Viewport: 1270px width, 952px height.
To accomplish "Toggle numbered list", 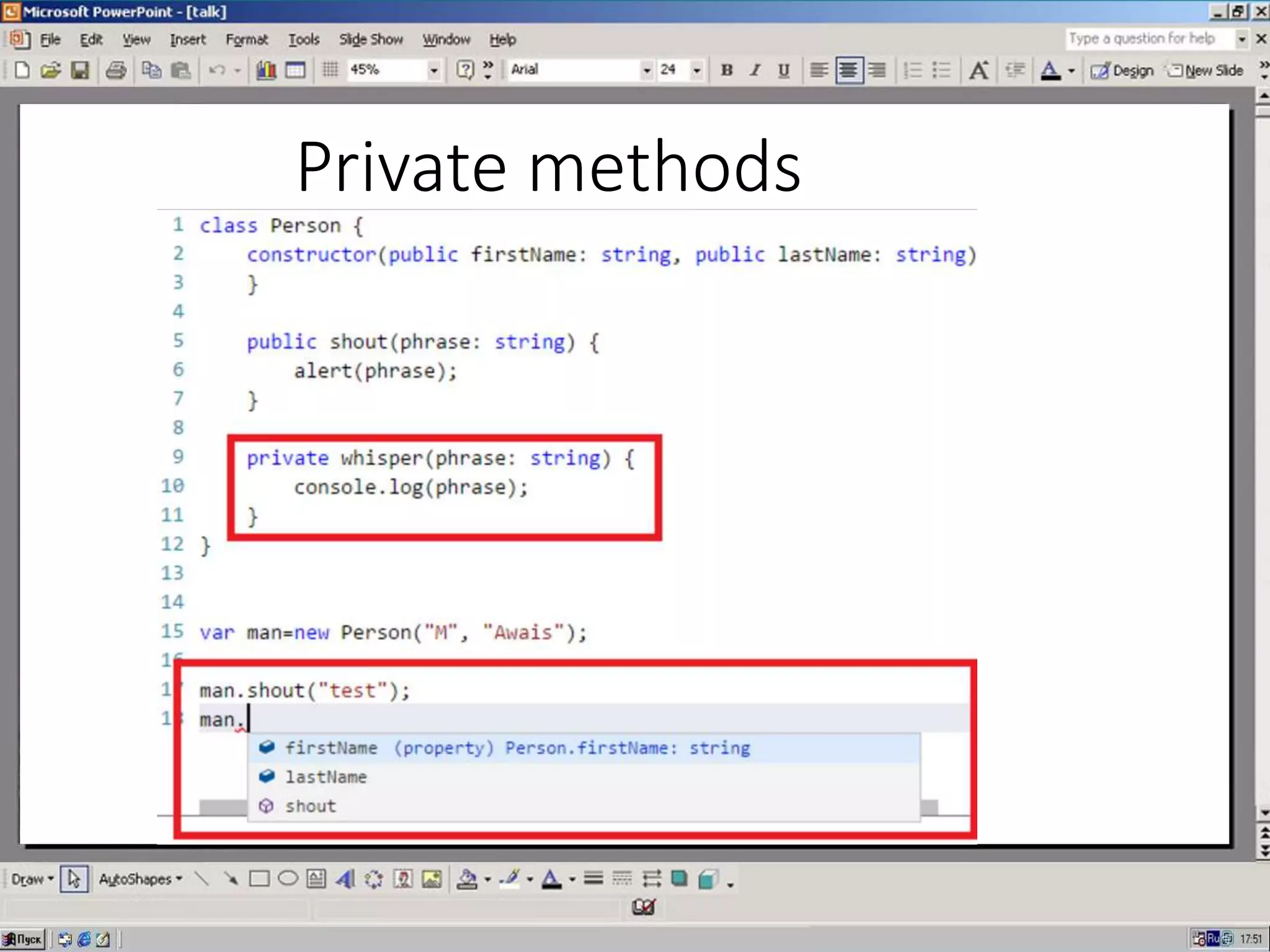I will tap(913, 70).
